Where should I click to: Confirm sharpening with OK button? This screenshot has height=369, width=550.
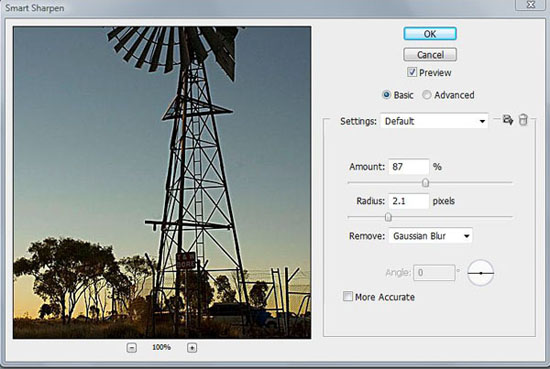[x=430, y=34]
